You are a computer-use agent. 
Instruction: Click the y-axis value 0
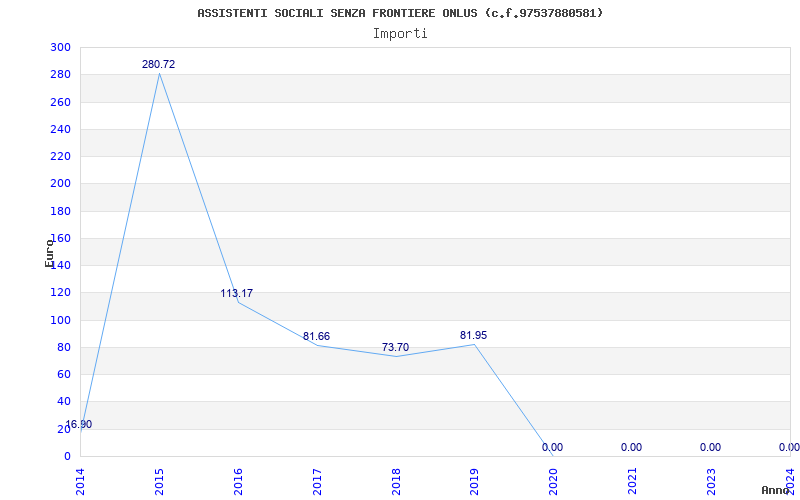pos(67,456)
